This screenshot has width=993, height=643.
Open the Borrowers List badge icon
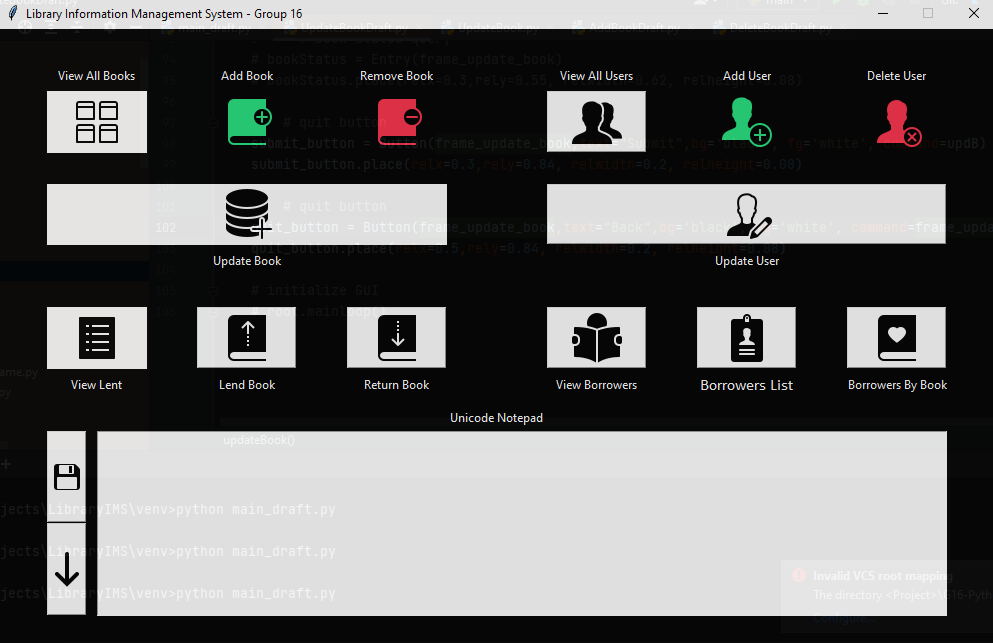coord(746,337)
